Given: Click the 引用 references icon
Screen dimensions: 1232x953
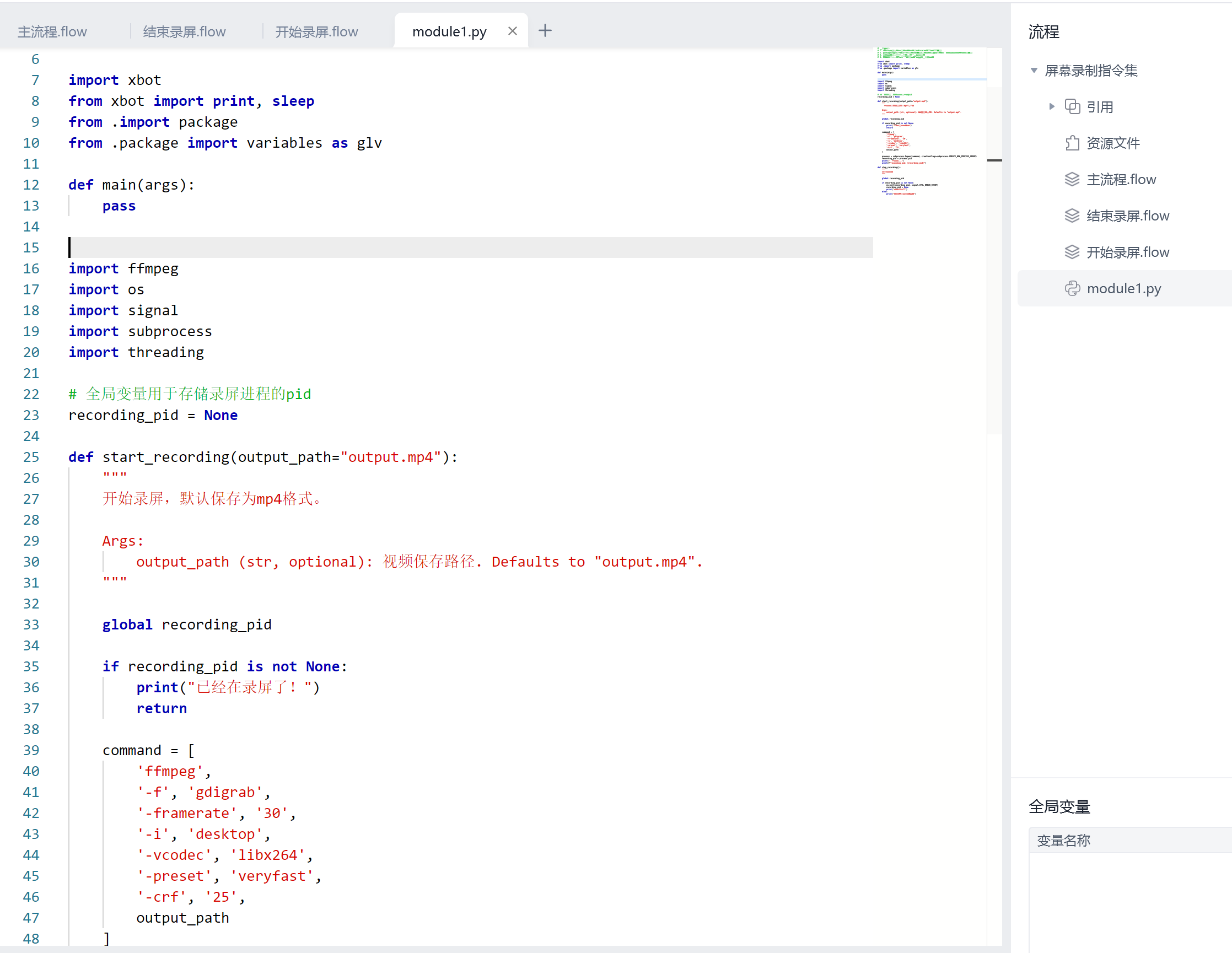Looking at the screenshot, I should pyautogui.click(x=1072, y=106).
